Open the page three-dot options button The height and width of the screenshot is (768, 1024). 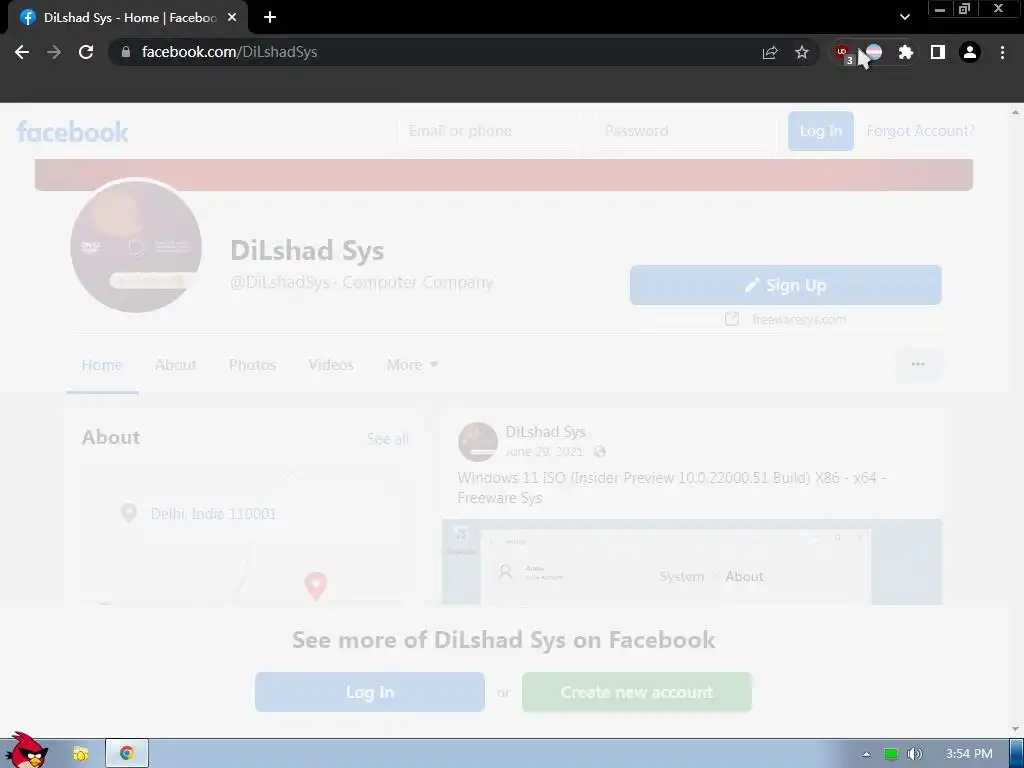(918, 364)
